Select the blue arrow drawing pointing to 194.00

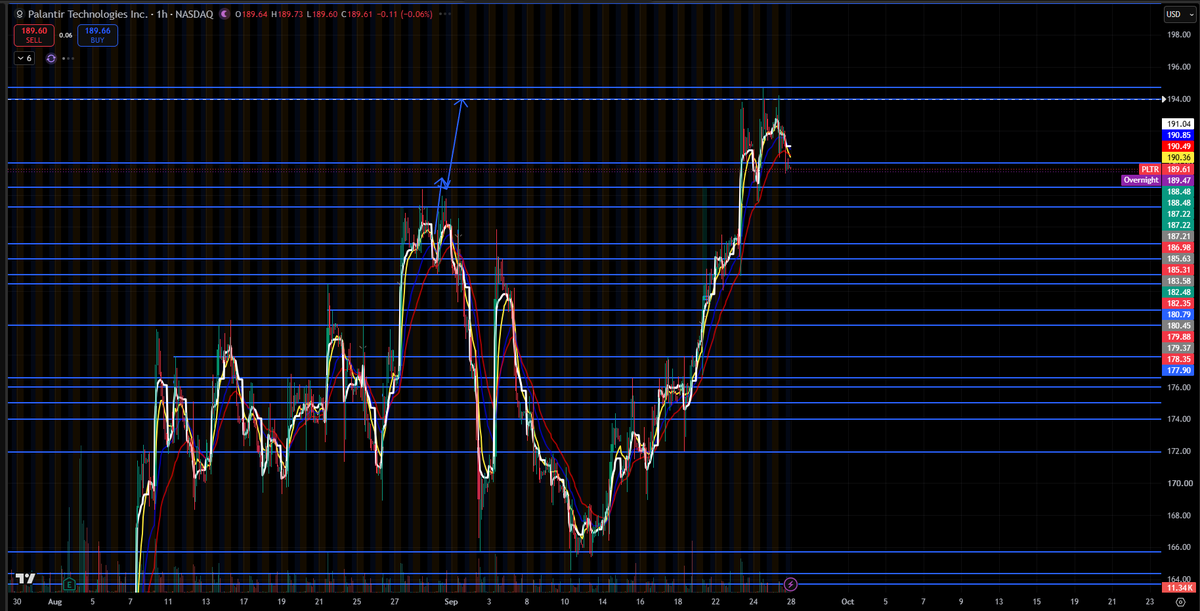[452, 142]
